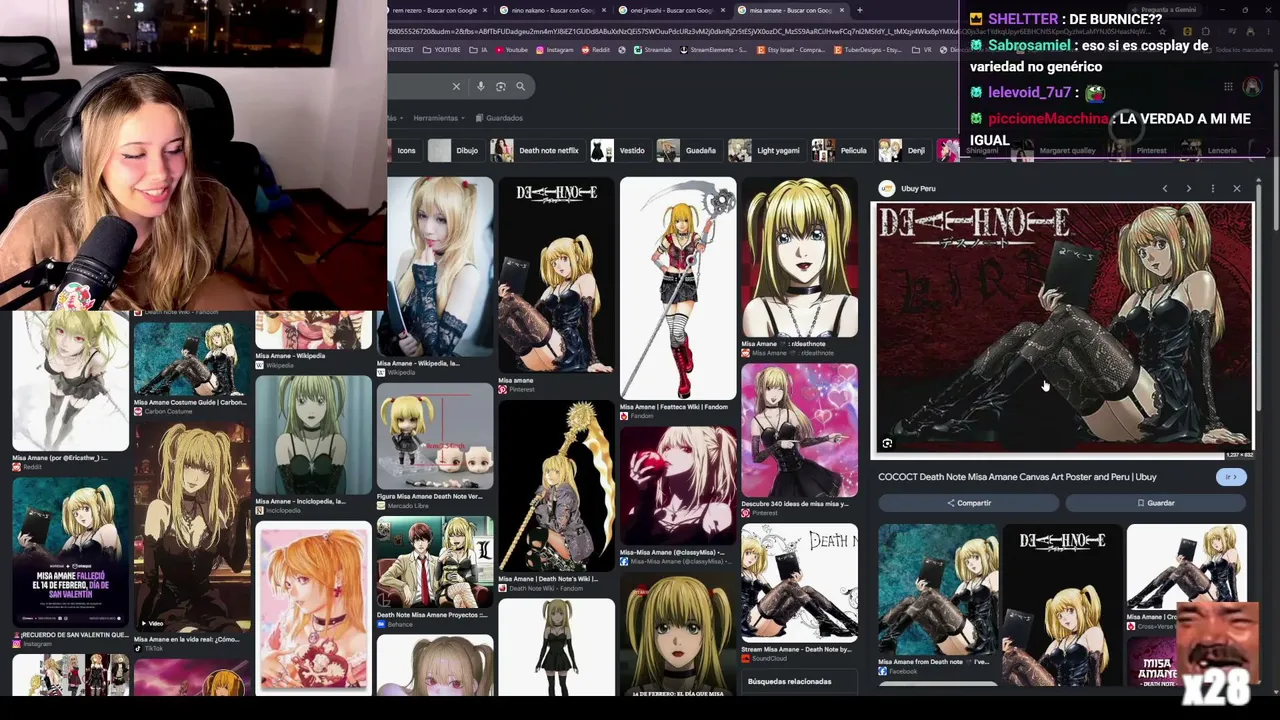Open 'Misa Amane en la vida real' TikTok video

tap(191, 528)
